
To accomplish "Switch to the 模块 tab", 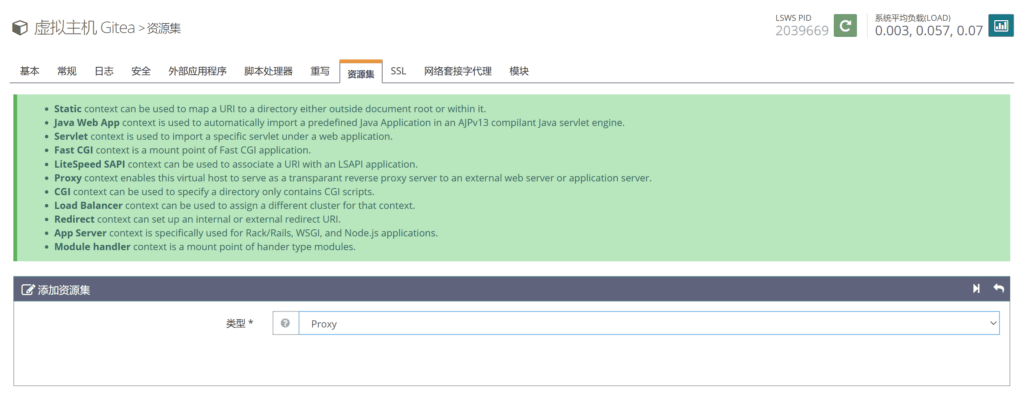I will [519, 72].
